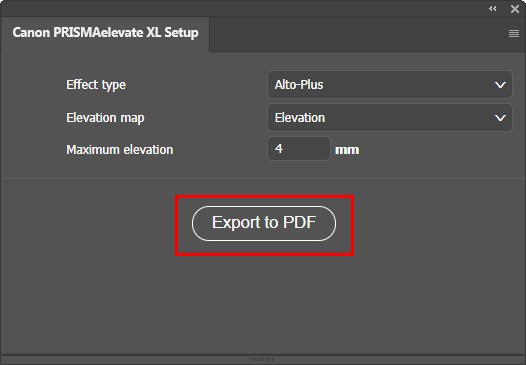526x365 pixels.
Task: Click the empty tab bar area beside the tab
Action: [x=357, y=34]
